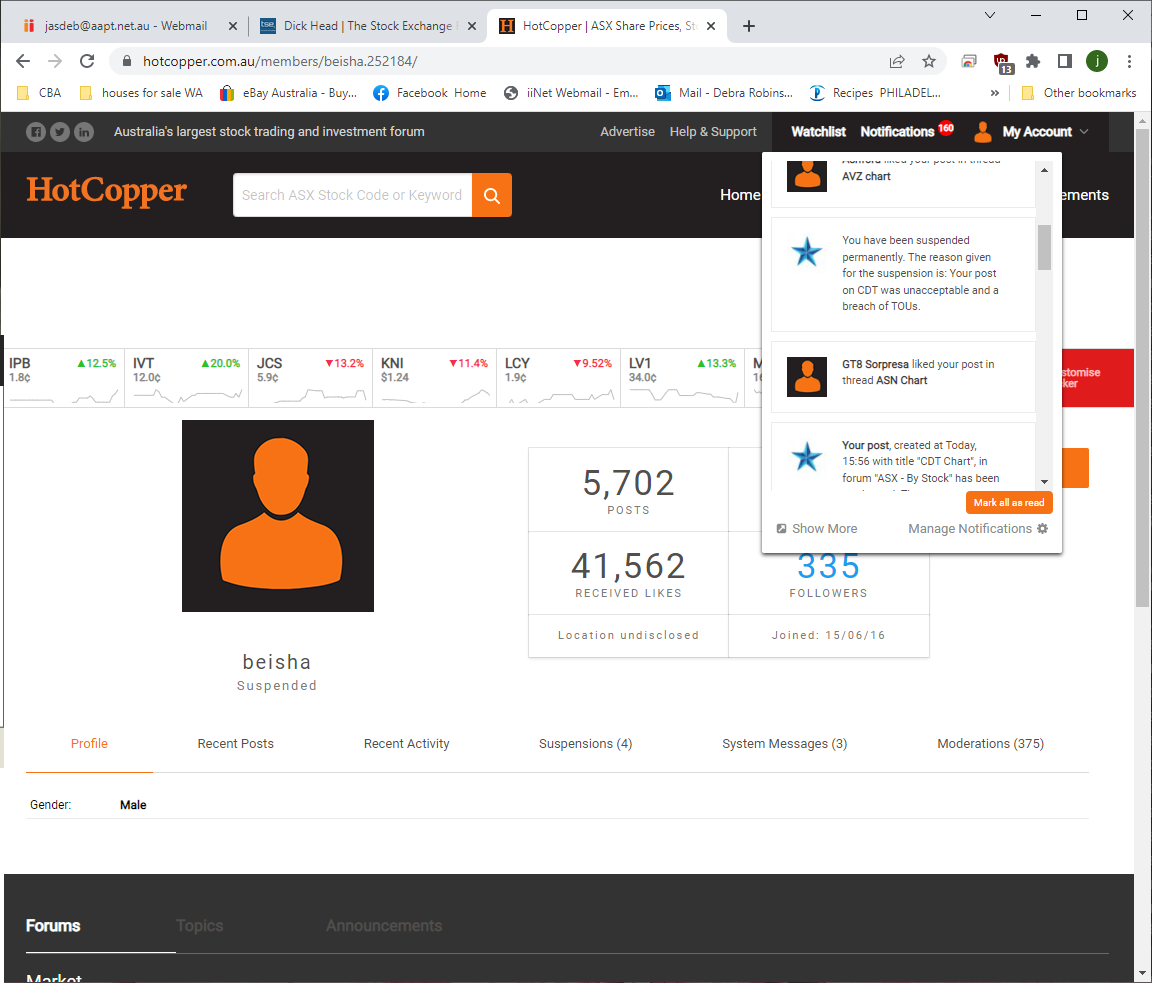The height and width of the screenshot is (983, 1152).
Task: Open the Watchlist link
Action: [818, 132]
